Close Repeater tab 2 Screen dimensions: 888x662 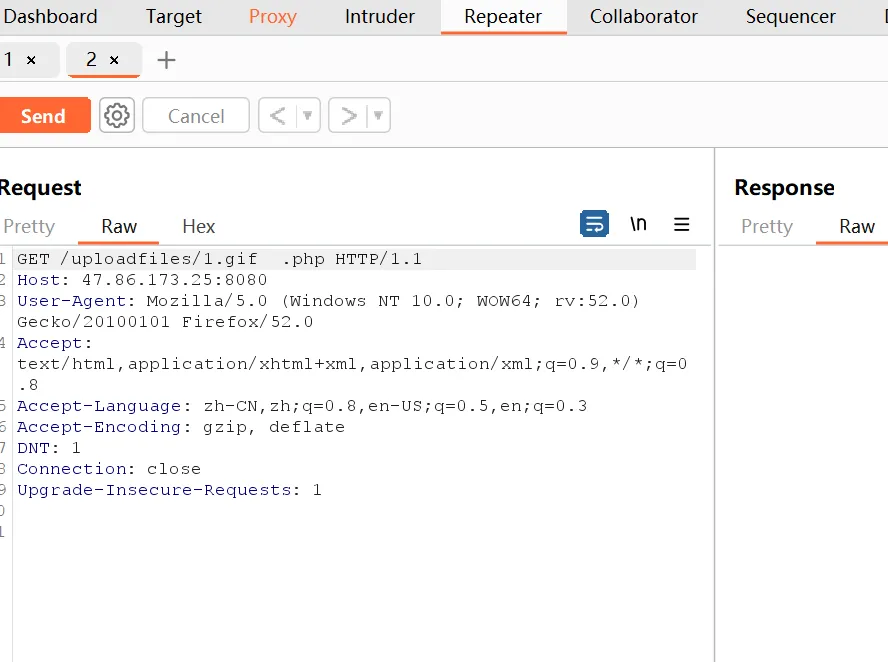pyautogui.click(x=114, y=60)
